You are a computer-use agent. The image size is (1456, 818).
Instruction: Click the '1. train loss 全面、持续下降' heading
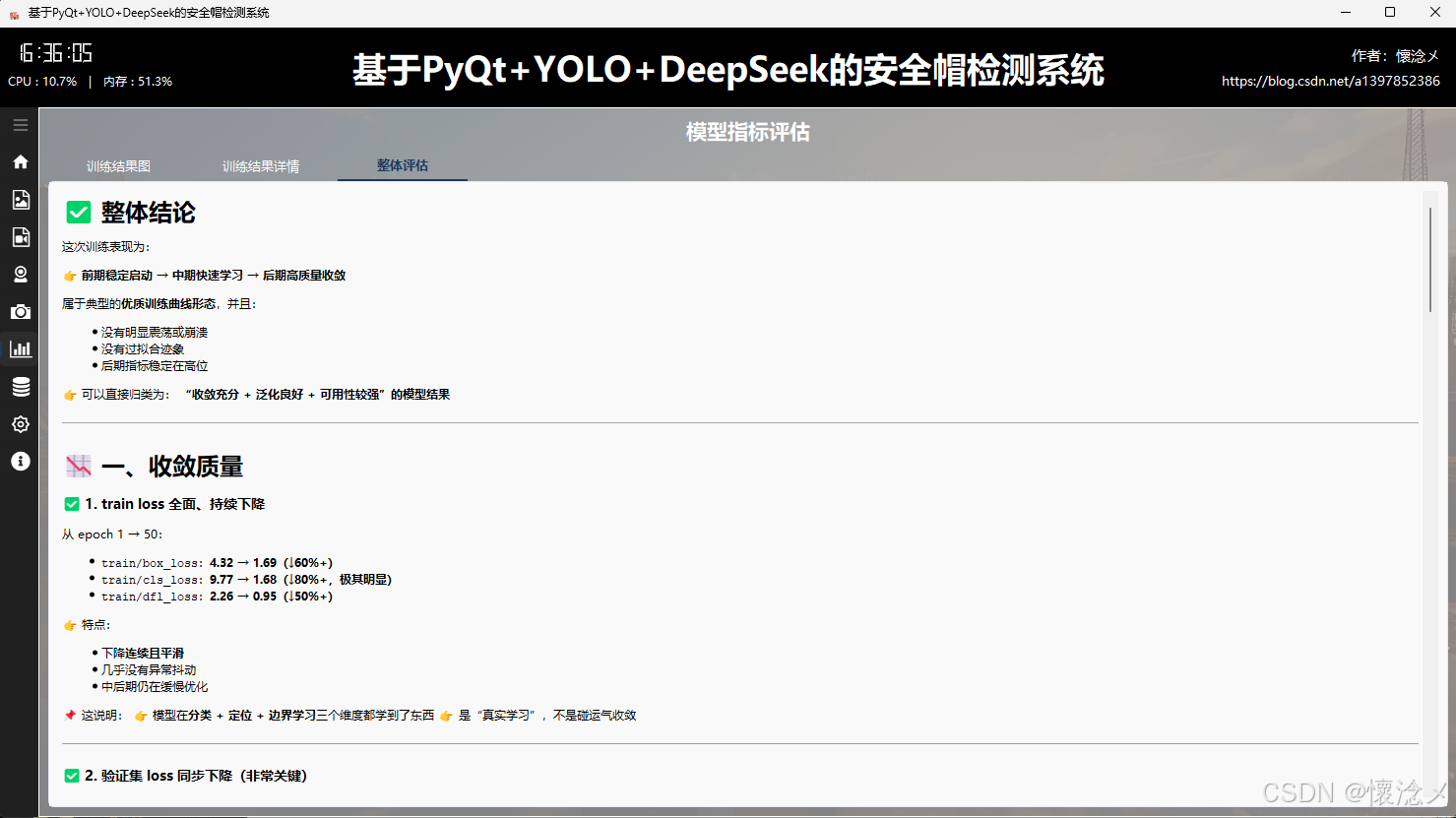[174, 504]
